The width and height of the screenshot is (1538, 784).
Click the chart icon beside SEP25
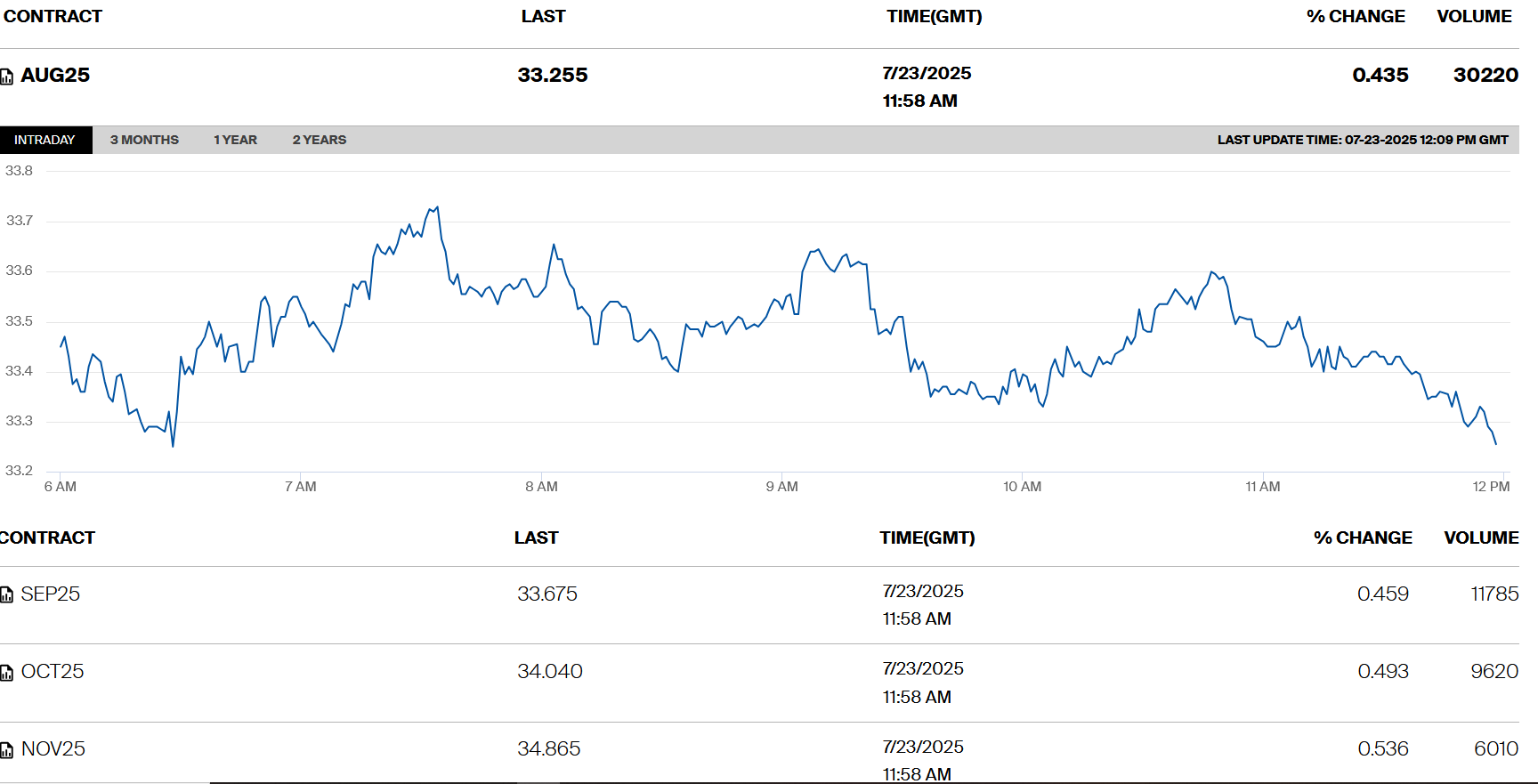[7, 595]
